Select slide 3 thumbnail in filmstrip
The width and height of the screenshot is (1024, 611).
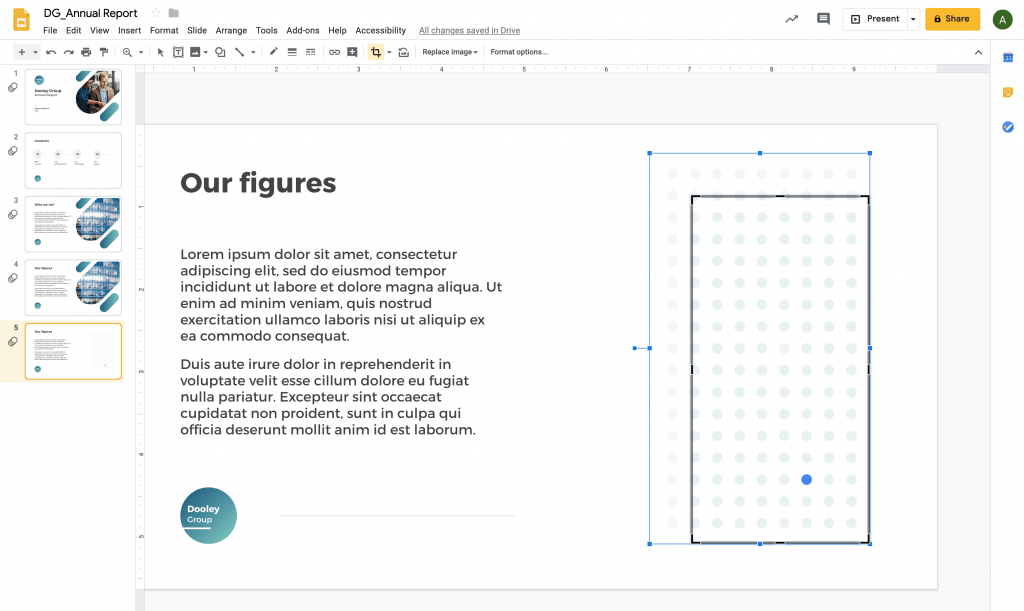point(73,225)
